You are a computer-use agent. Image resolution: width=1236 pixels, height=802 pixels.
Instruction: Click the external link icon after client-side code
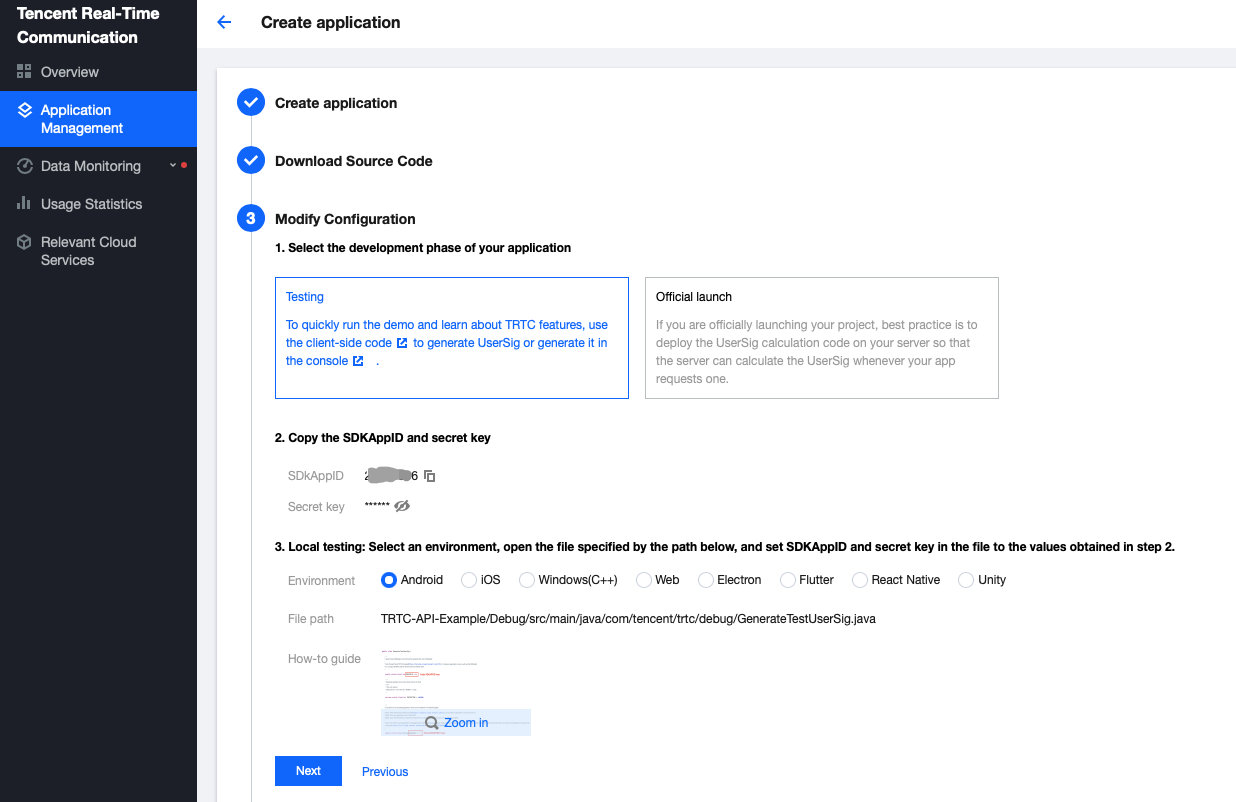point(402,343)
